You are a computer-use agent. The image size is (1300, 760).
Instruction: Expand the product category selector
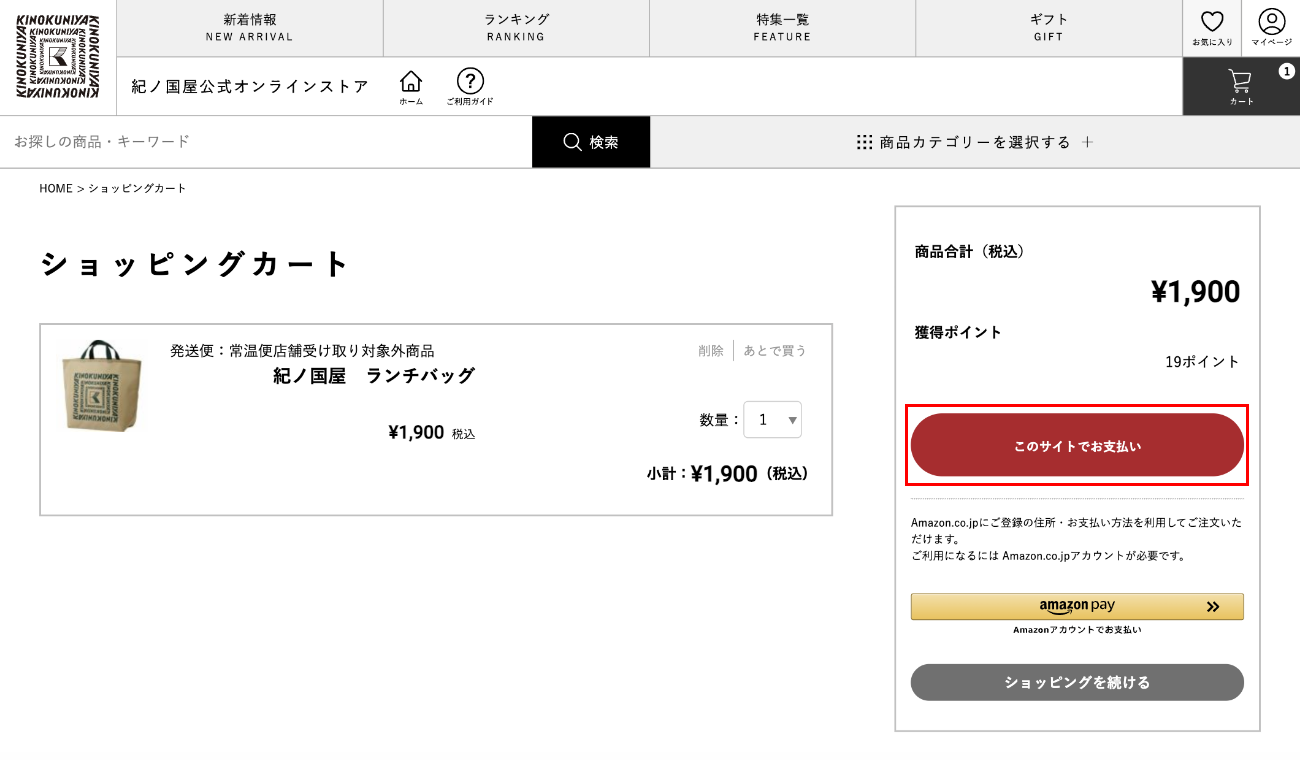point(974,142)
